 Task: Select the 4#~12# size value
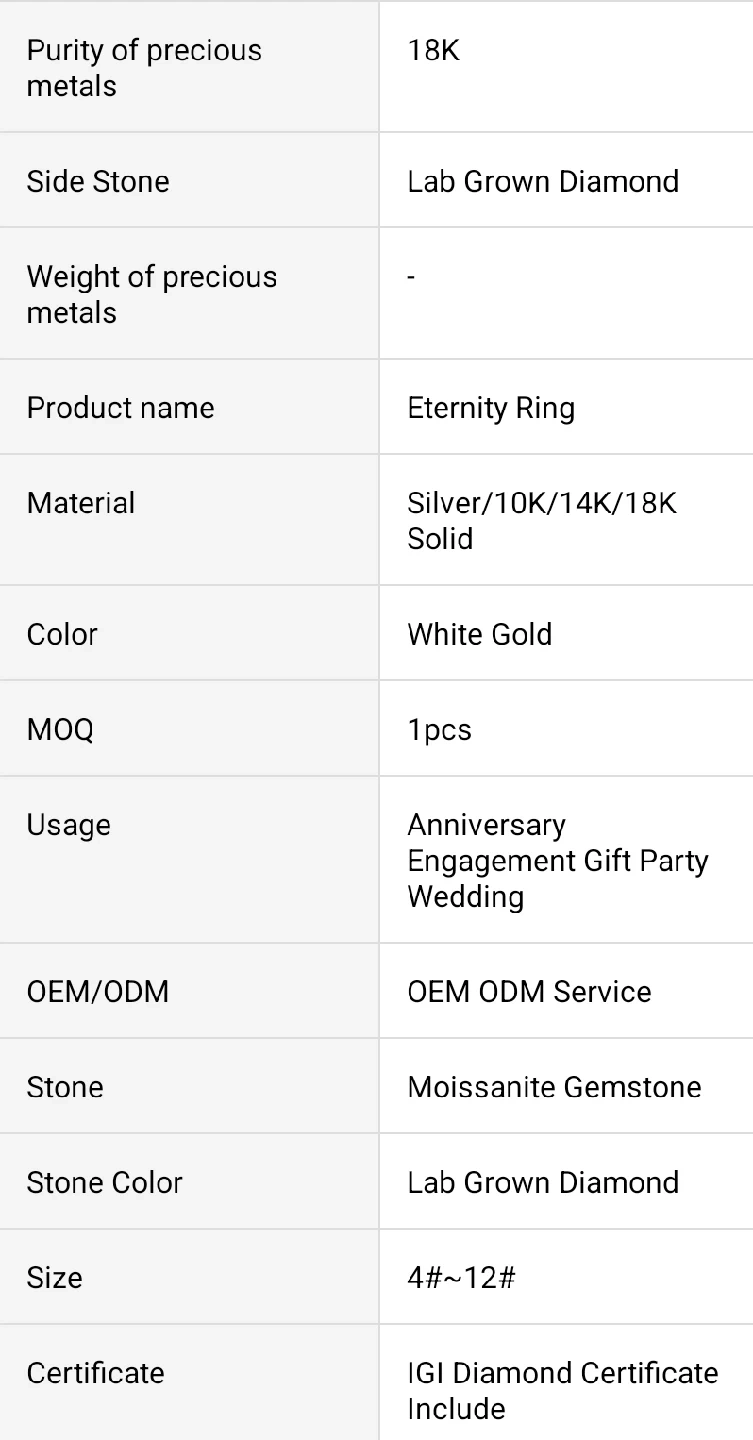coord(461,1277)
